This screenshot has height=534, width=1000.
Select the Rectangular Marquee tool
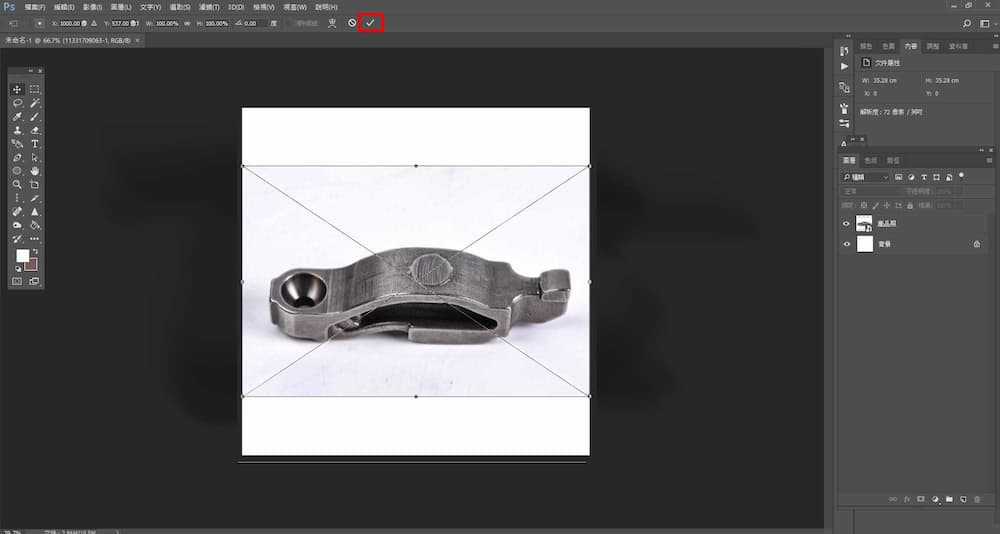coord(34,89)
